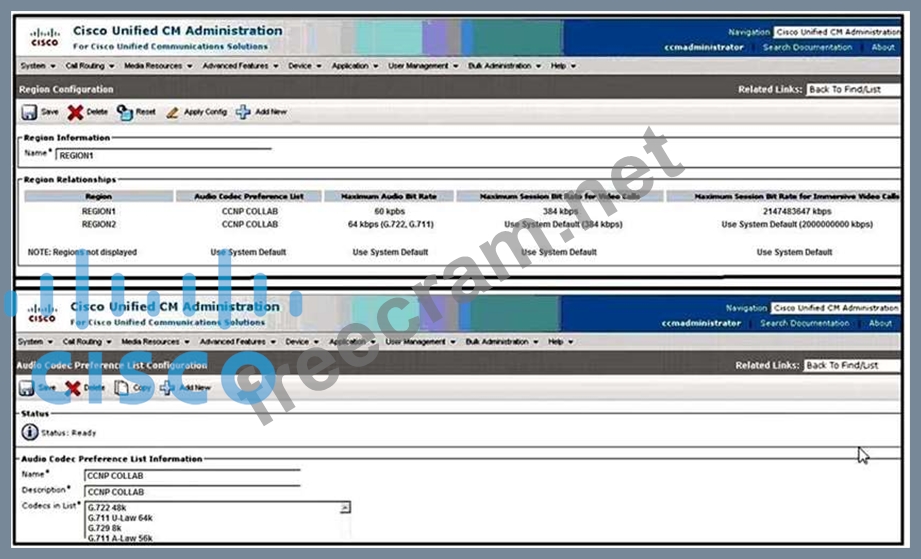Click the Region Name field containing REGION1

(162, 155)
